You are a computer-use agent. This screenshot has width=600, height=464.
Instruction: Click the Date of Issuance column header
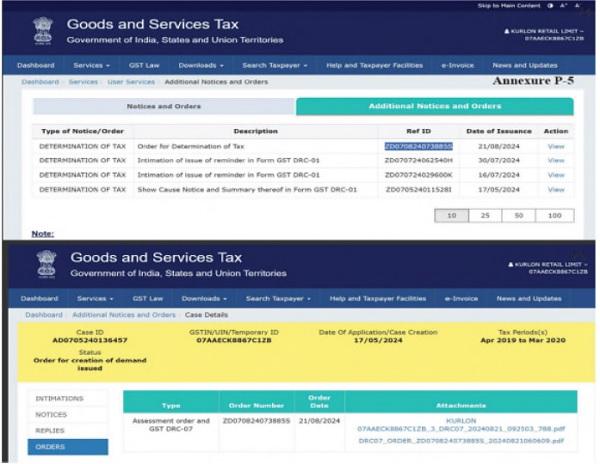coord(499,131)
